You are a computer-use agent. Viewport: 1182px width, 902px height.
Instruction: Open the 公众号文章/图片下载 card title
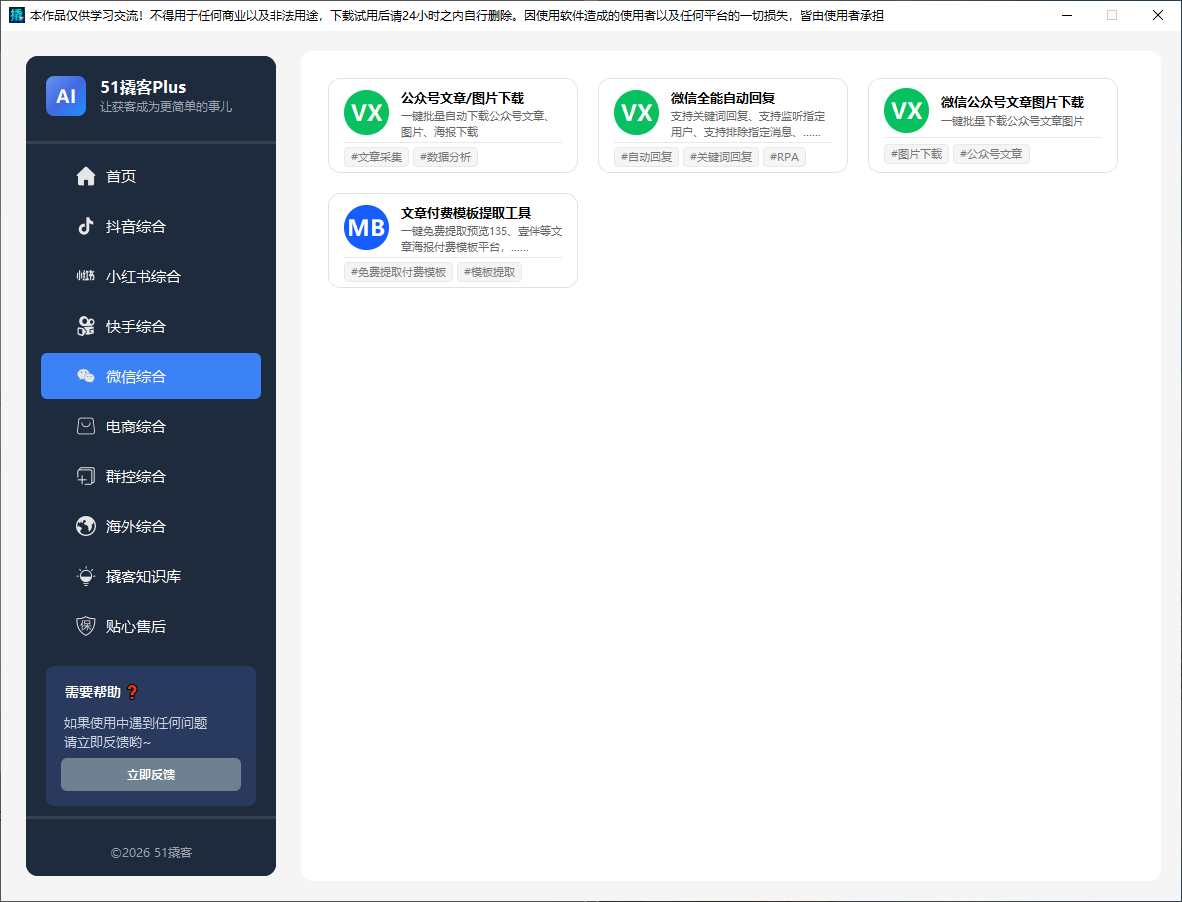click(x=462, y=98)
